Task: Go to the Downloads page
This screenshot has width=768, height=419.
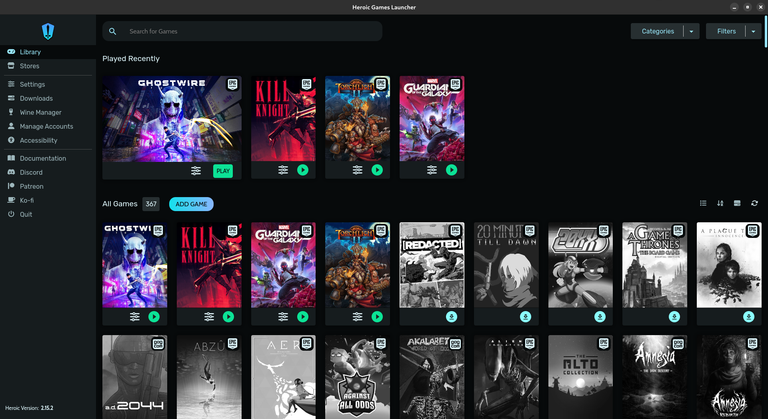Action: [x=48, y=98]
